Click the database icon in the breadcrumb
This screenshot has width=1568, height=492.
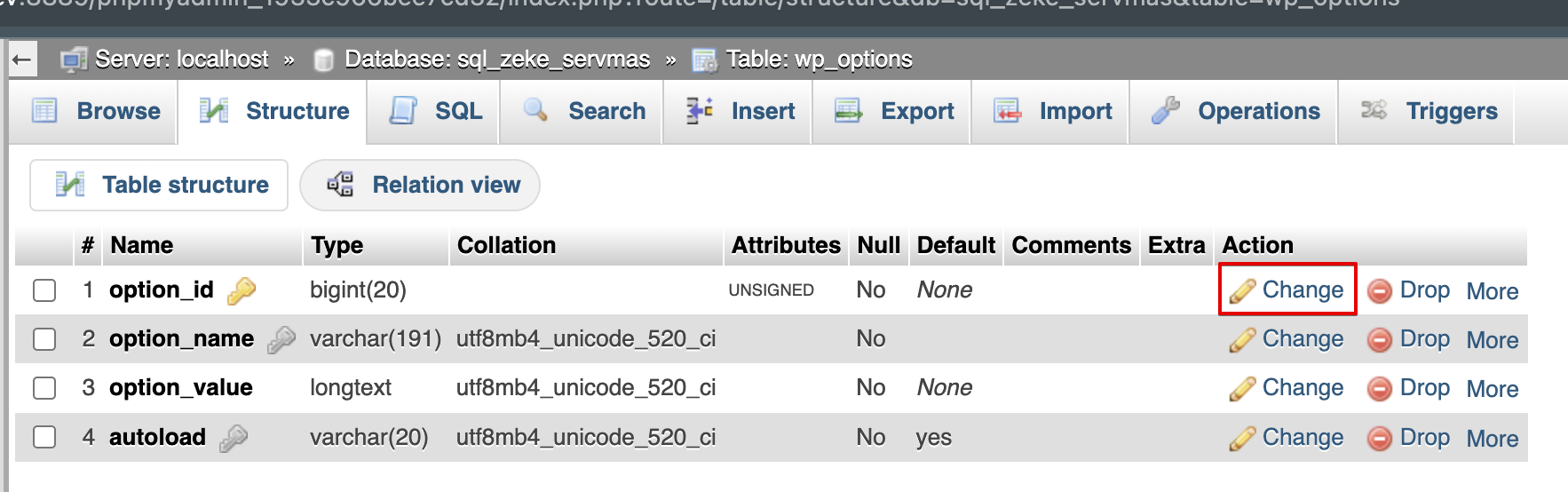(x=324, y=60)
